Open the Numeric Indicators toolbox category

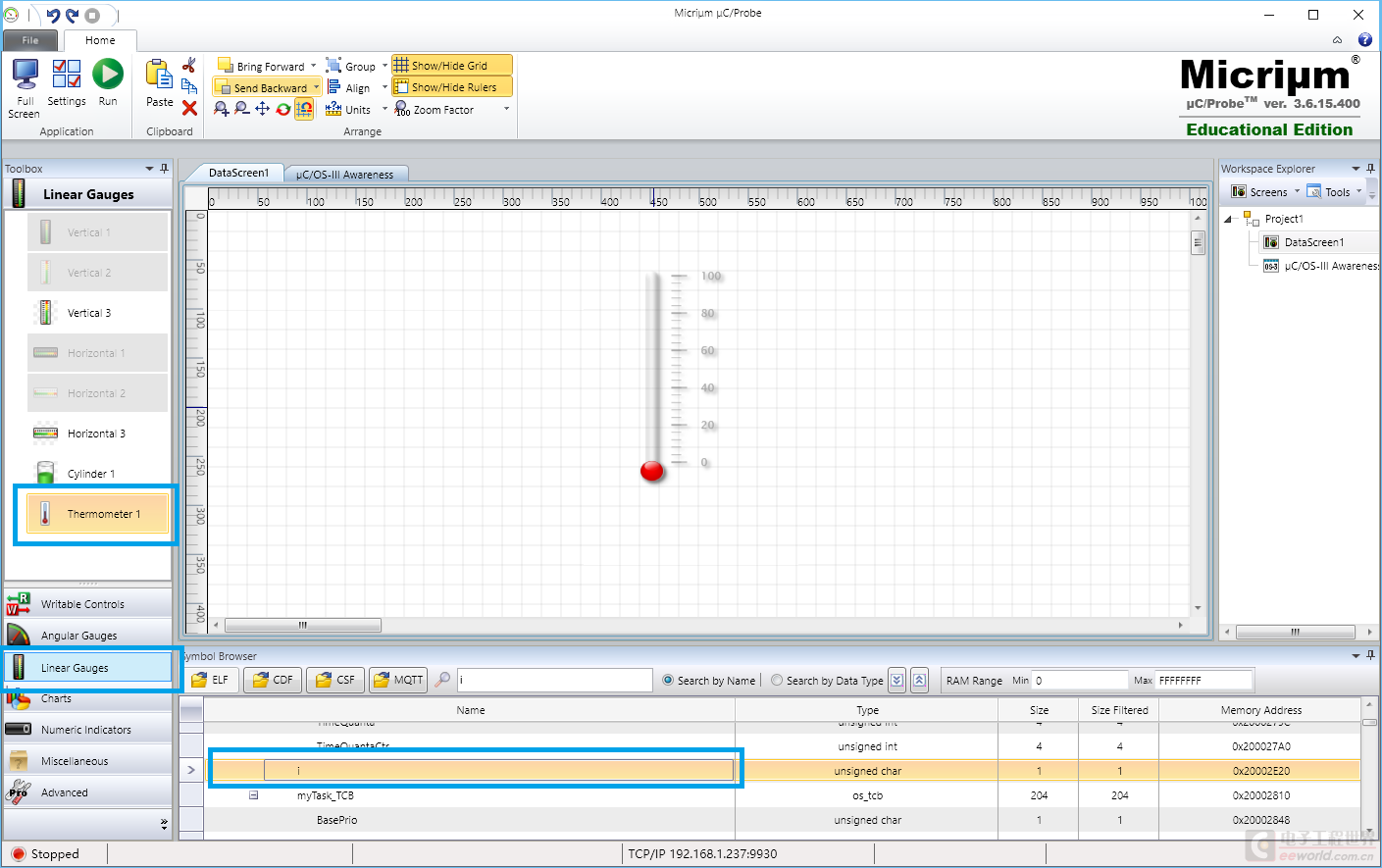tap(88, 730)
